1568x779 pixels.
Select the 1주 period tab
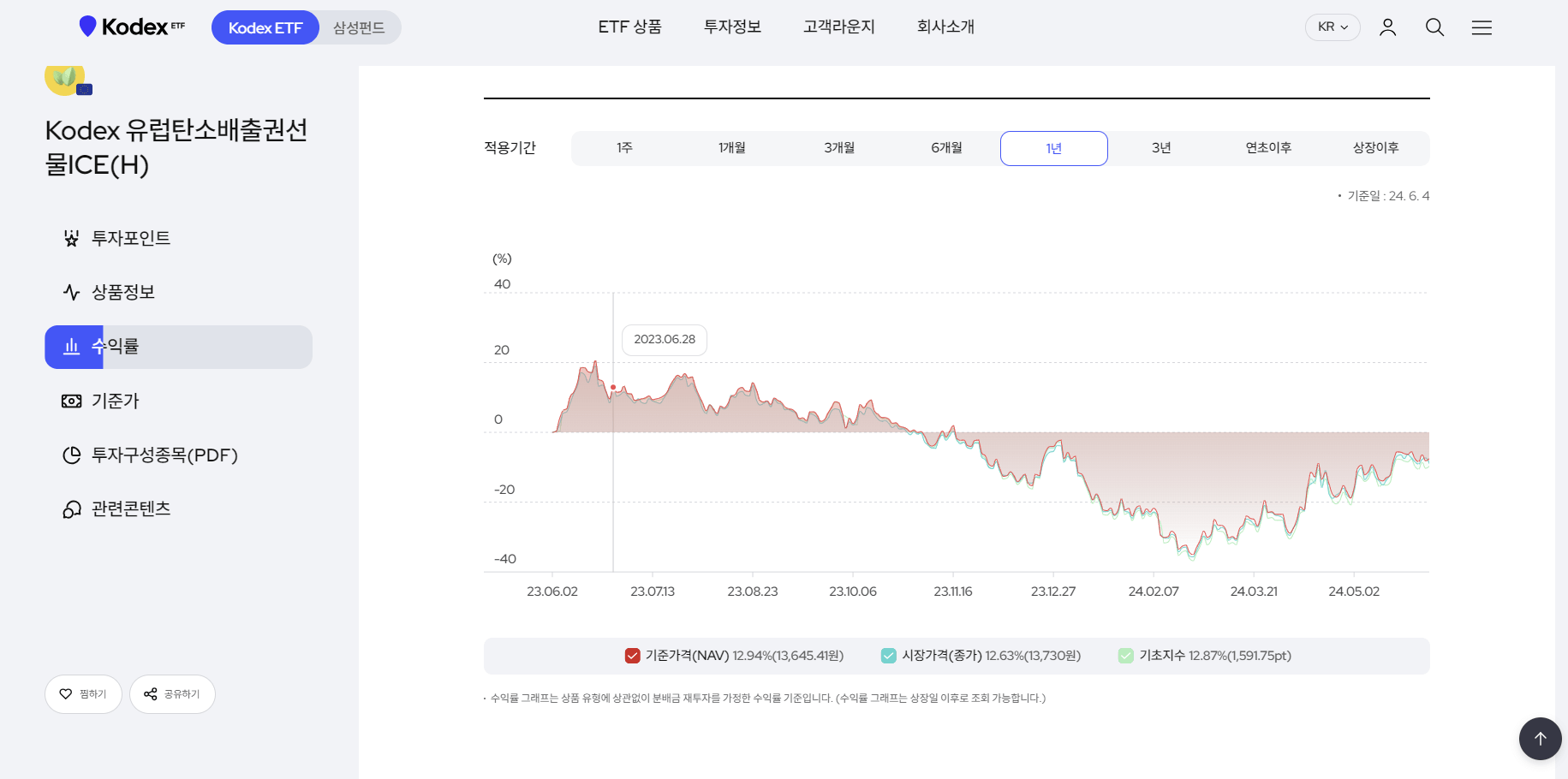click(625, 148)
